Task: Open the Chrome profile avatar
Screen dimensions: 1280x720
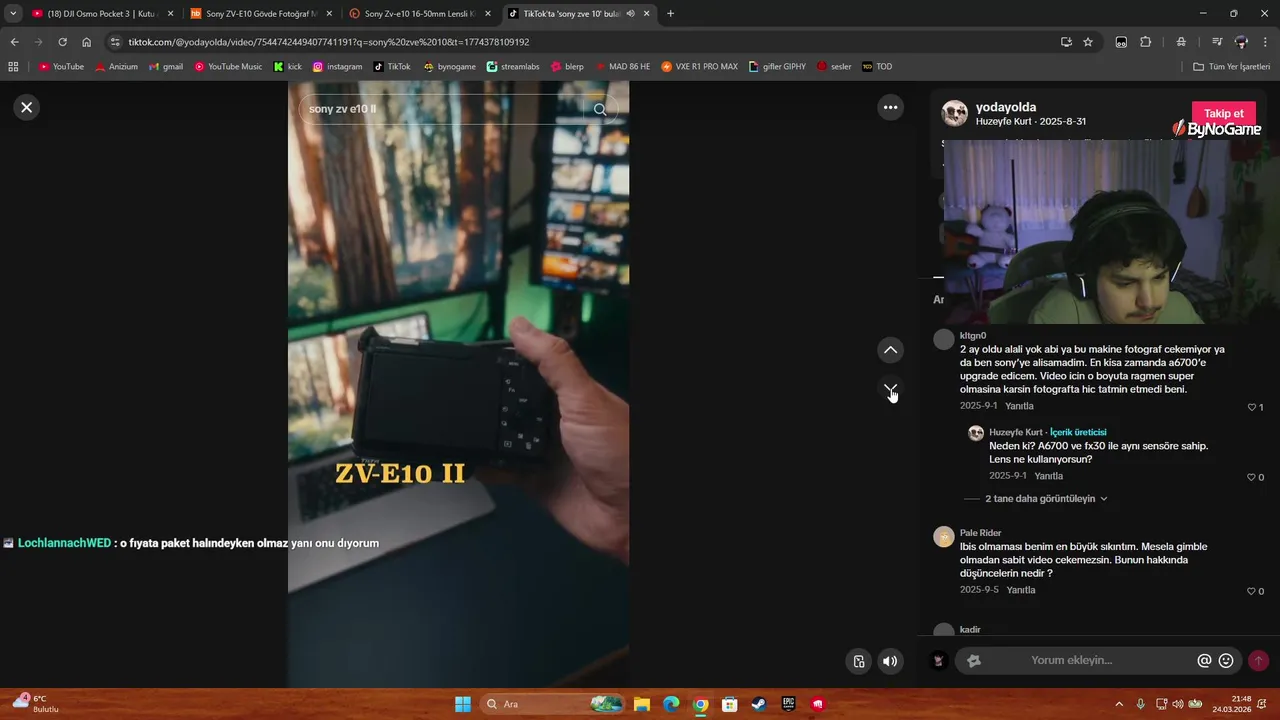Action: [1241, 42]
